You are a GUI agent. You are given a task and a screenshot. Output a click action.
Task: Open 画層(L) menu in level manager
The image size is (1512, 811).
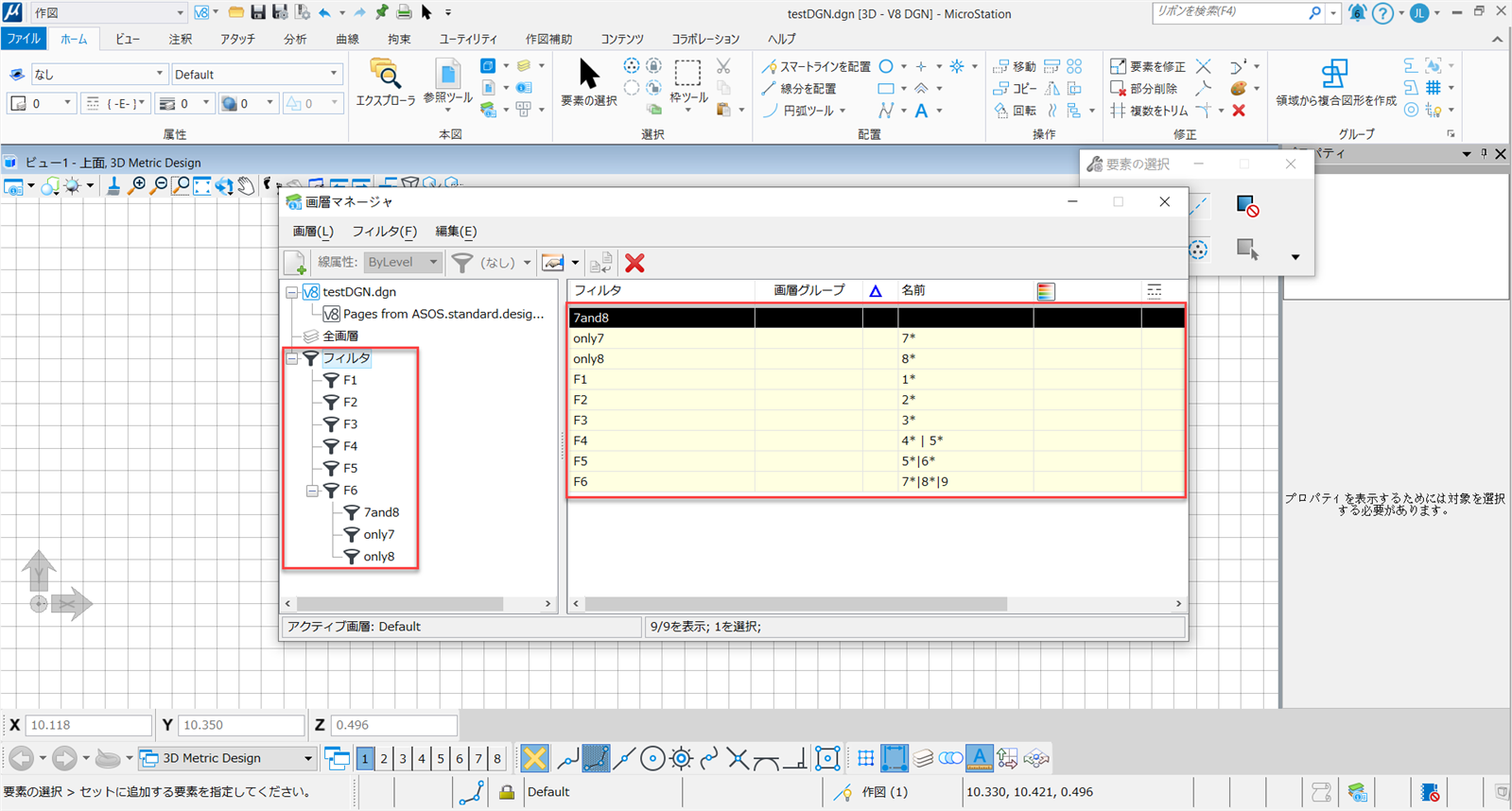(x=313, y=232)
